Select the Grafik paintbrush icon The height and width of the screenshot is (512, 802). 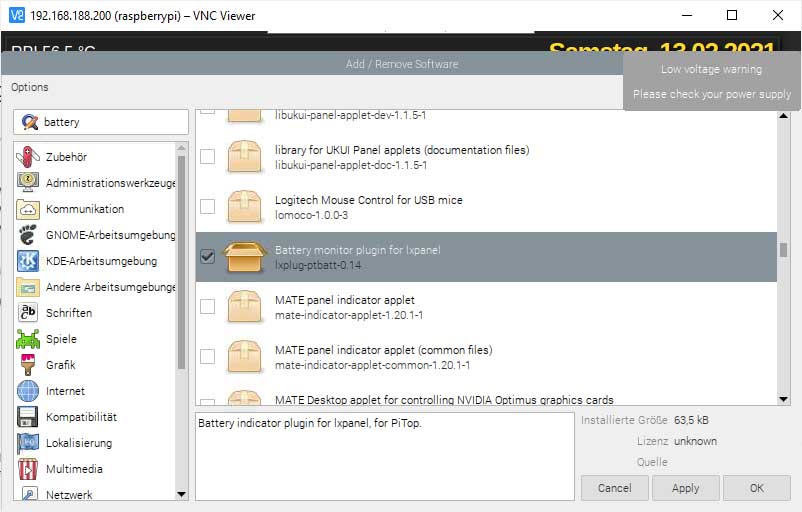(28, 365)
